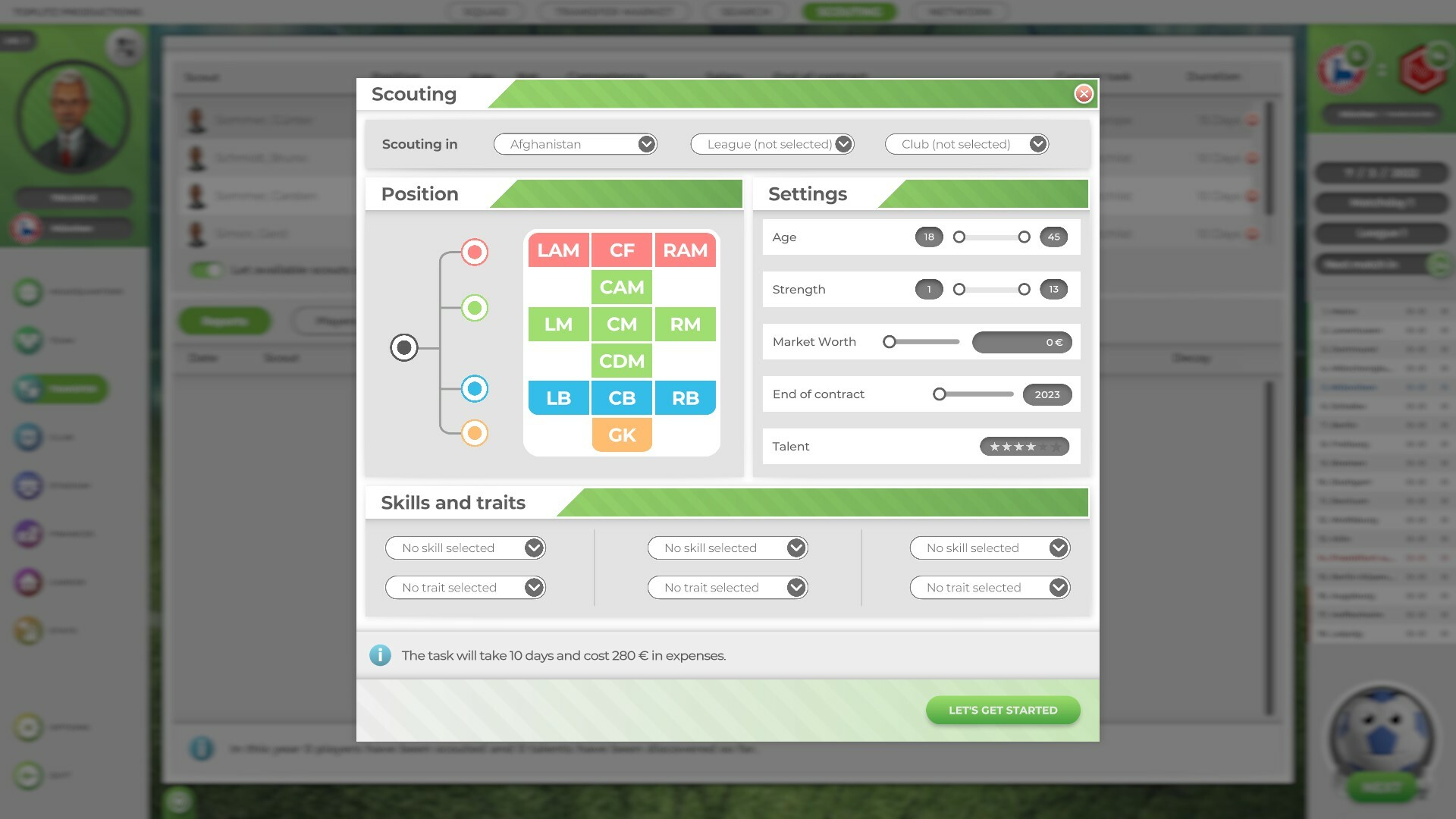
Task: Select the CM position icon
Action: tap(620, 324)
